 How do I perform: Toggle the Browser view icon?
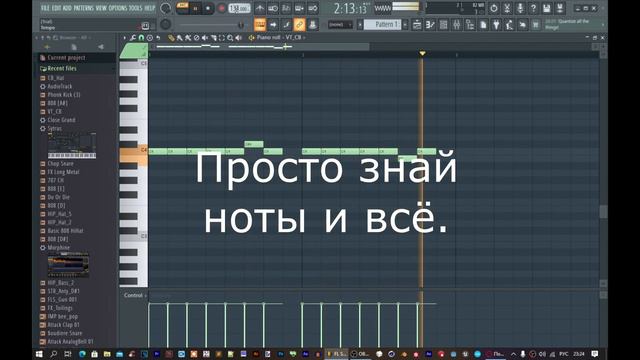click(470, 25)
